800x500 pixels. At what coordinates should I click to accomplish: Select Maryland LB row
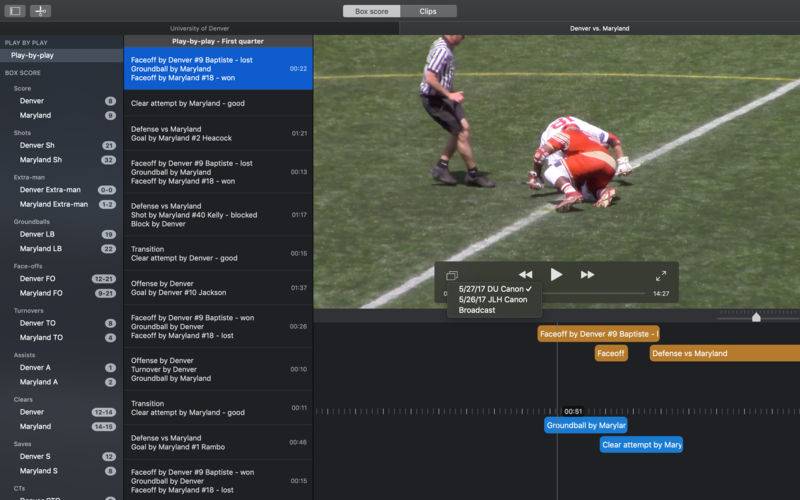click(61, 248)
